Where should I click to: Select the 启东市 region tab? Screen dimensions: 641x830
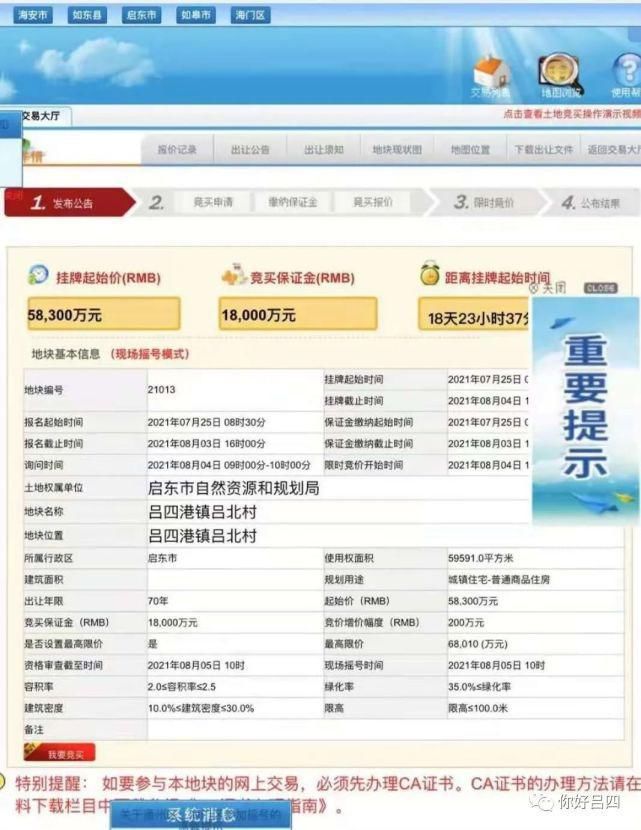141,15
